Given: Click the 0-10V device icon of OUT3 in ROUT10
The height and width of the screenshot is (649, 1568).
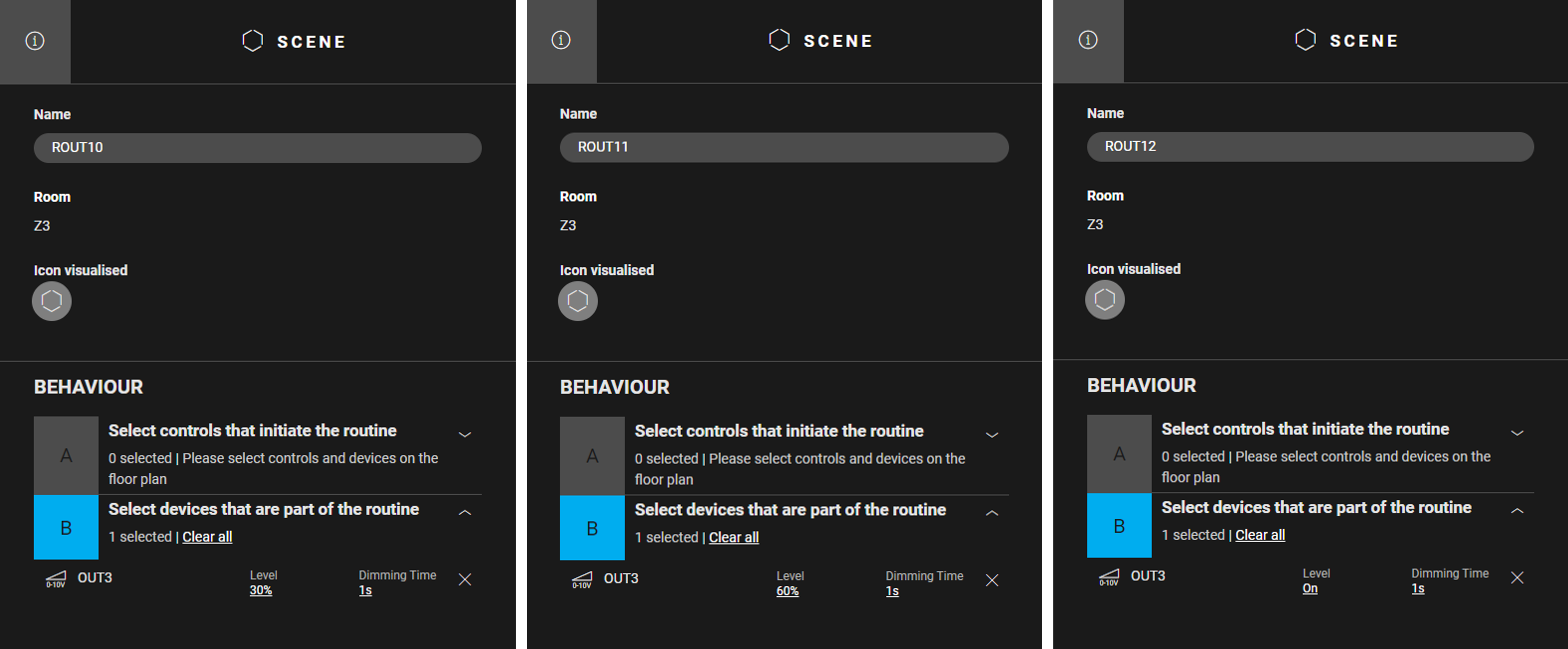Looking at the screenshot, I should click(56, 579).
